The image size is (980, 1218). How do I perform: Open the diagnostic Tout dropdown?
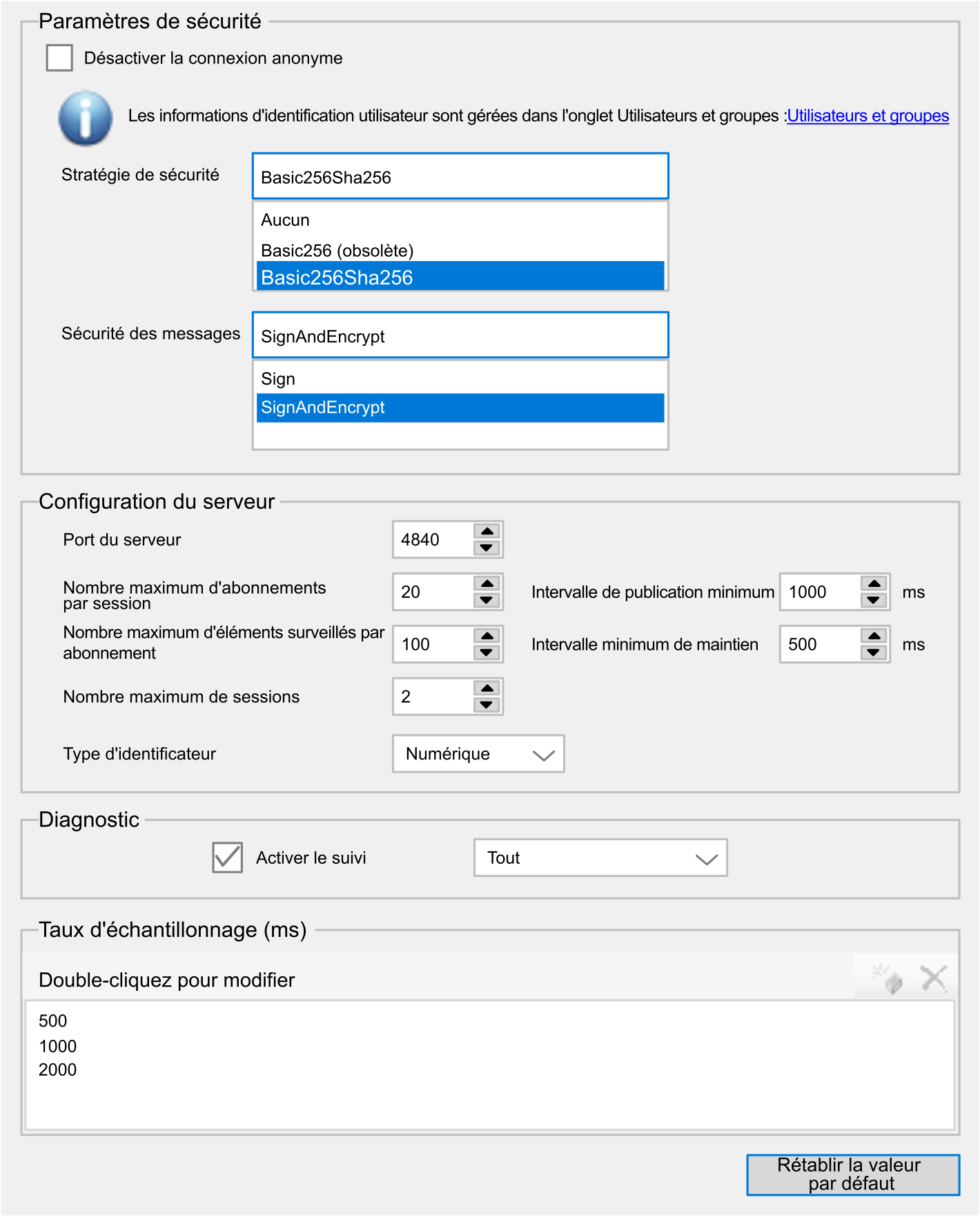coord(600,858)
